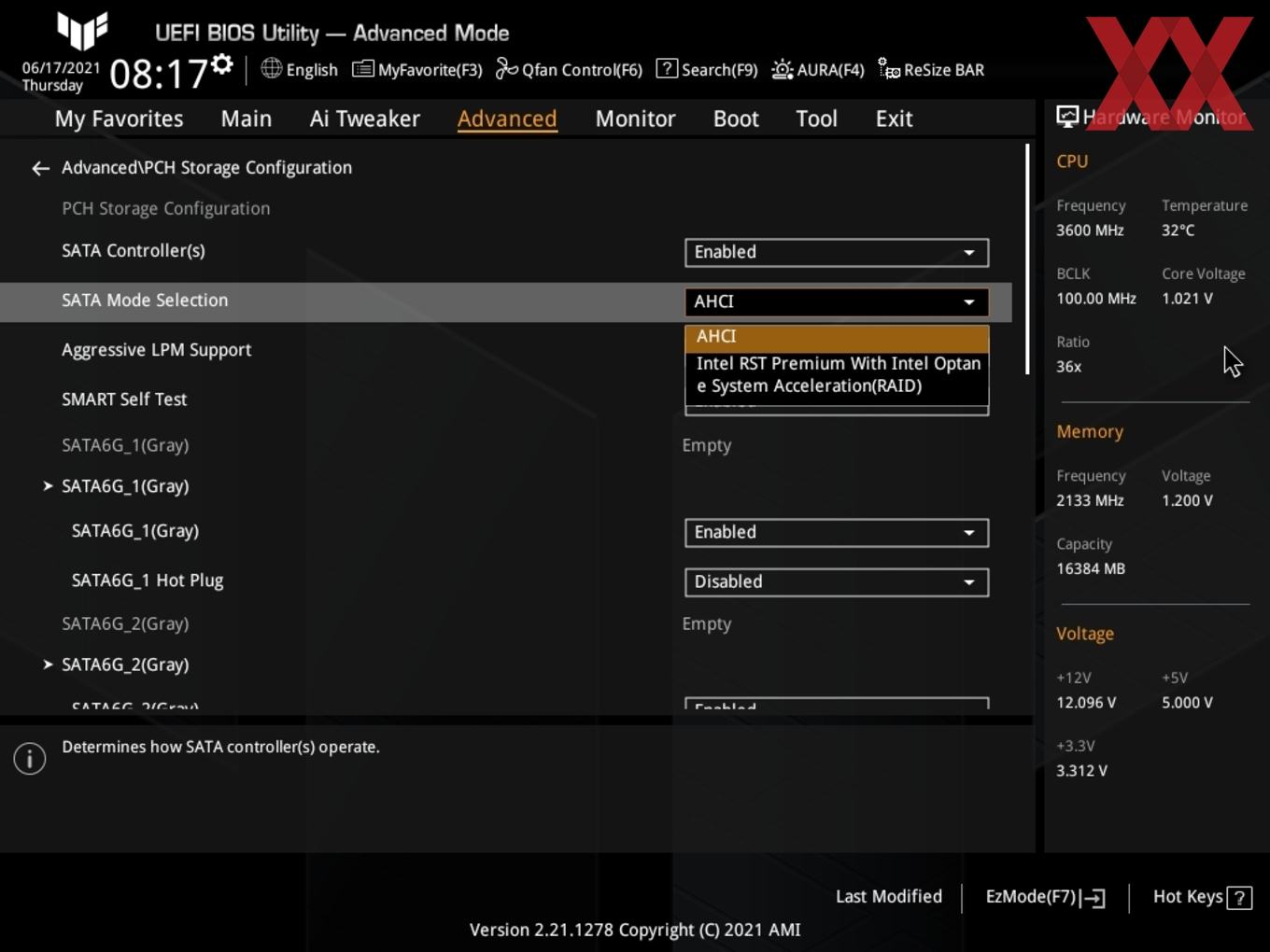Click the 08:17 clock display
The width and height of the screenshot is (1270, 952).
pos(158,74)
